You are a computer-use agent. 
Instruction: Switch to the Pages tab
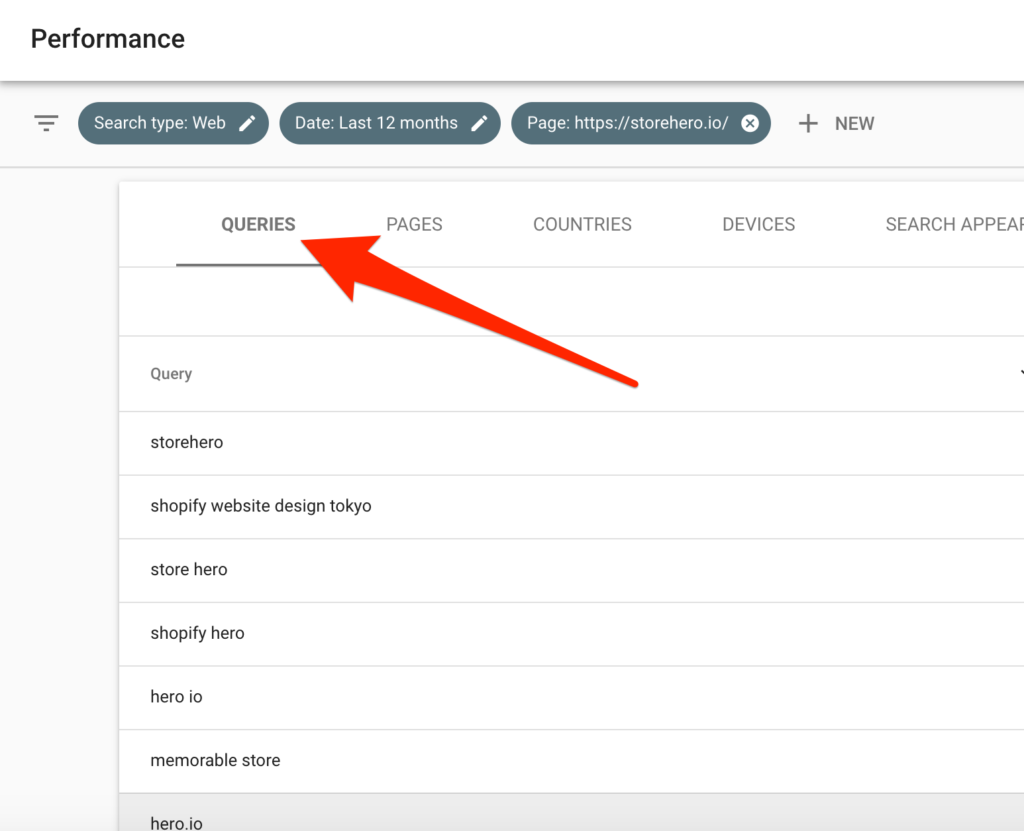[414, 225]
